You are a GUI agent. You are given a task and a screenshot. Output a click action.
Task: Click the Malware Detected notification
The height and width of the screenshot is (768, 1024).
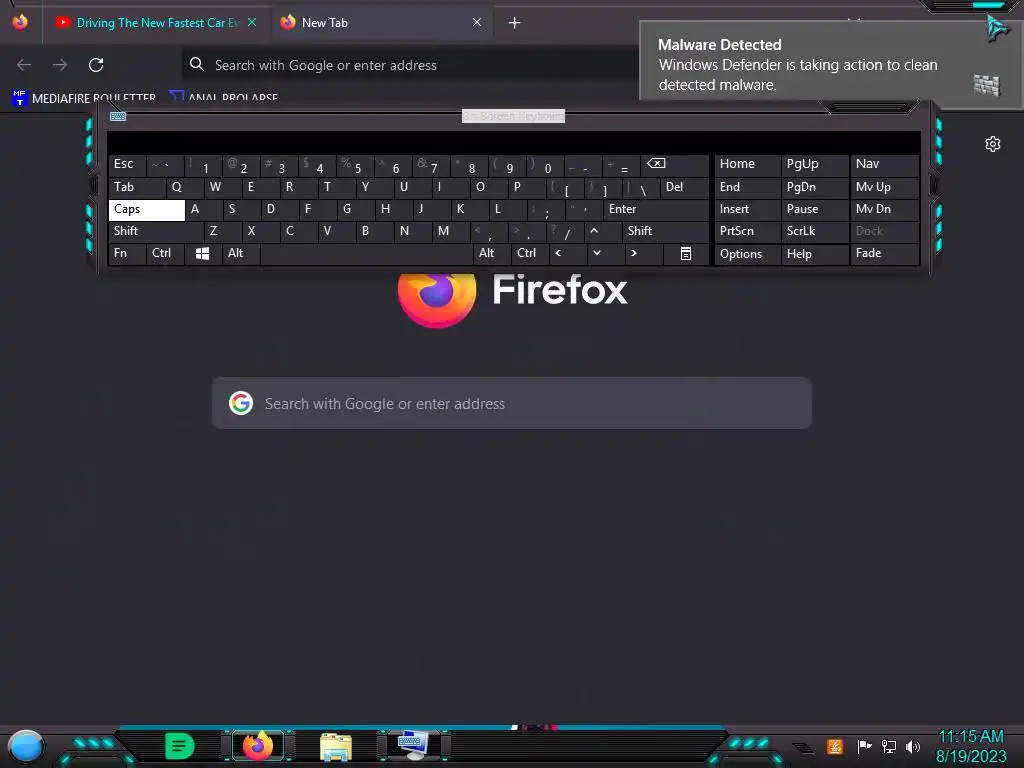(x=831, y=63)
